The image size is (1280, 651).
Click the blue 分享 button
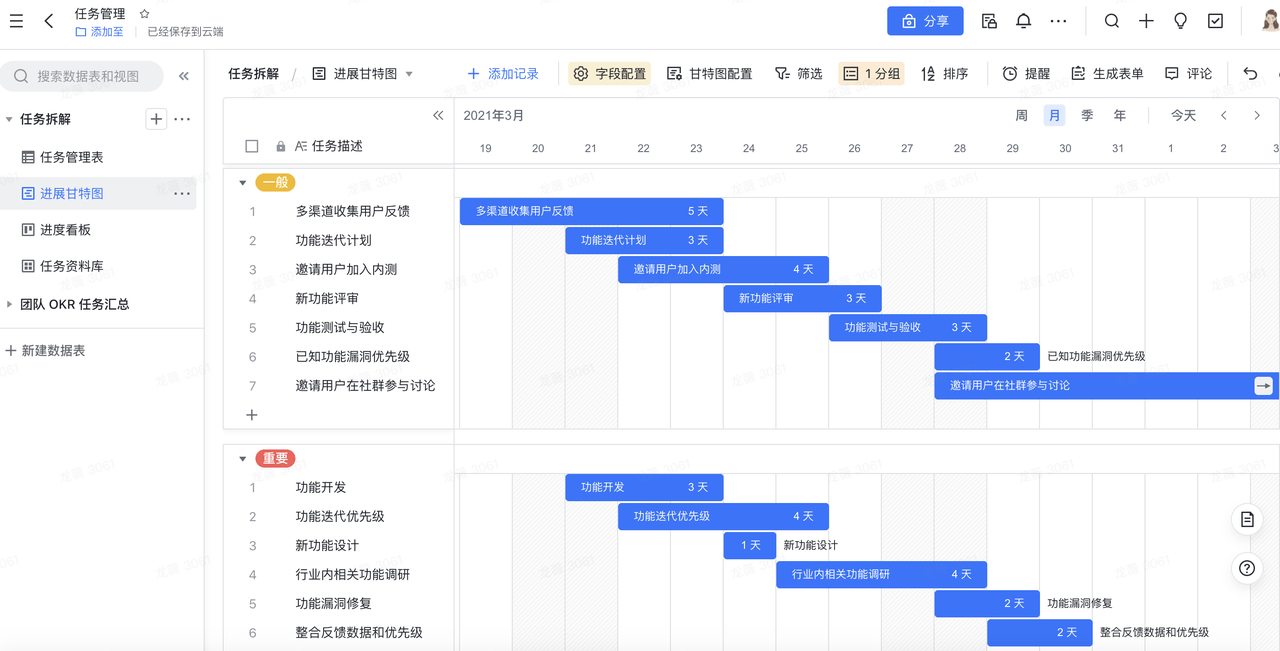(x=925, y=21)
